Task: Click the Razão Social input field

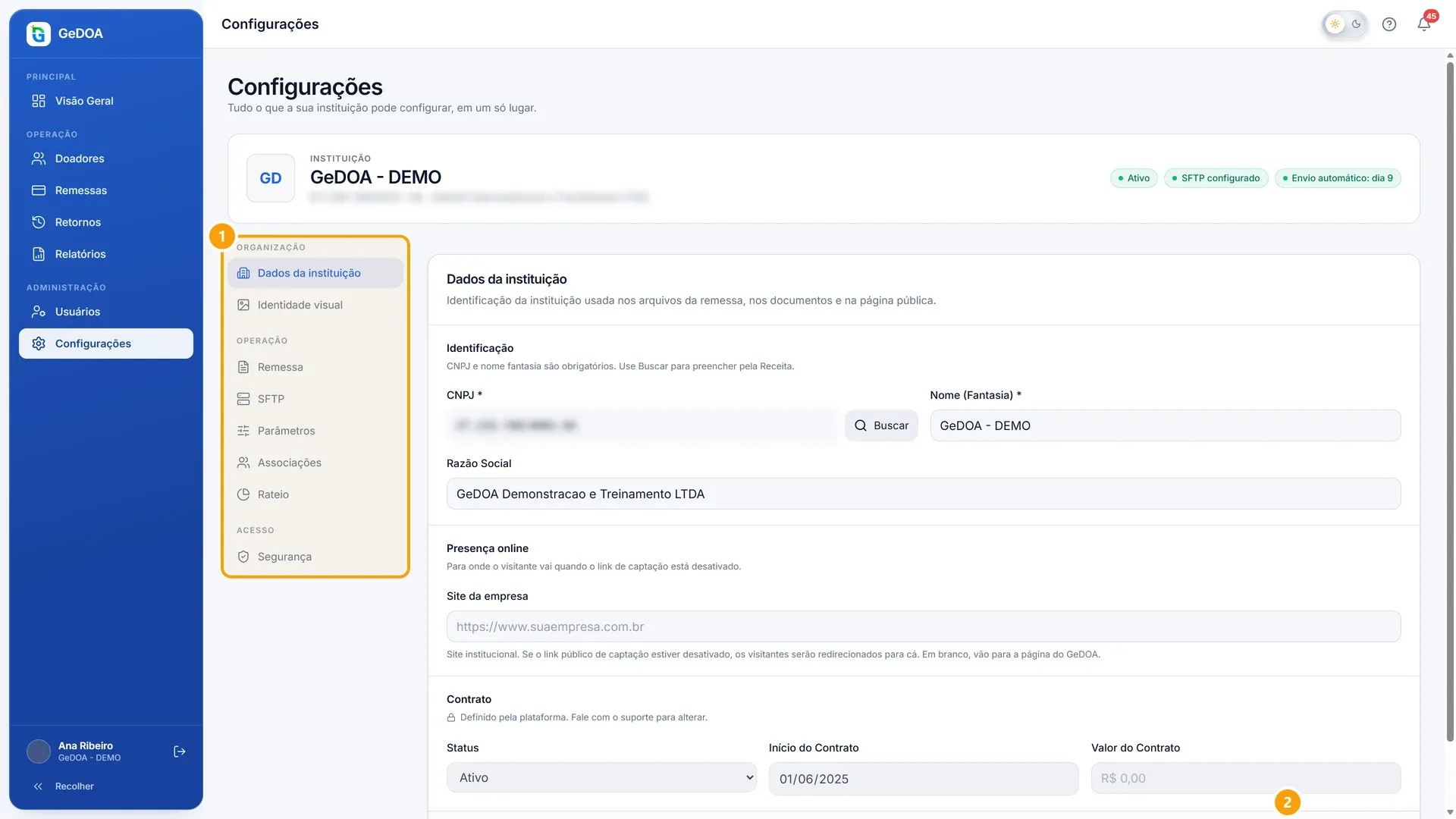Action: (924, 494)
